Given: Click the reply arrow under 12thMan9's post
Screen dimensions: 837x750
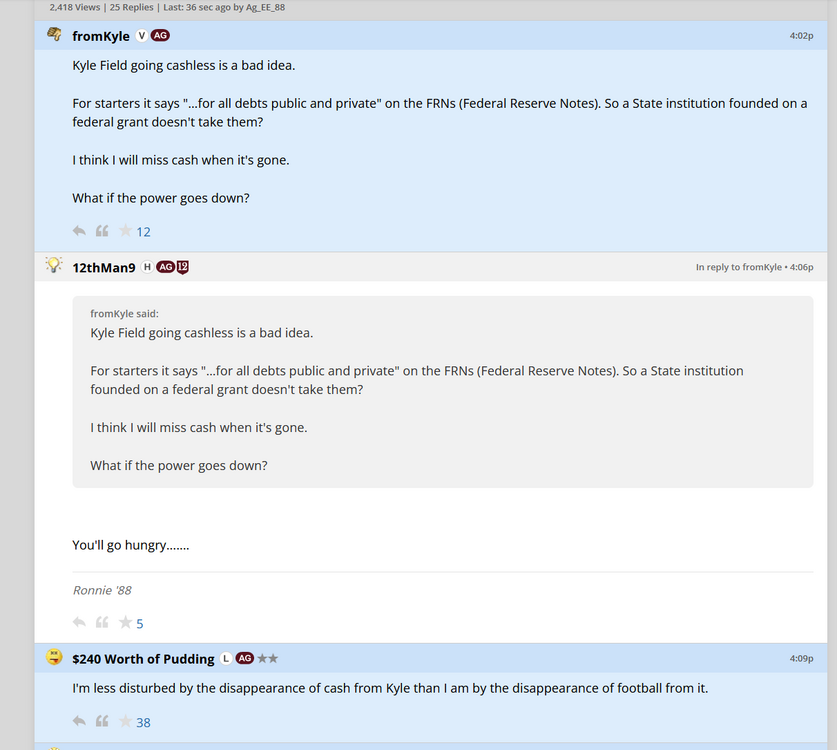Looking at the screenshot, I should pos(79,622).
